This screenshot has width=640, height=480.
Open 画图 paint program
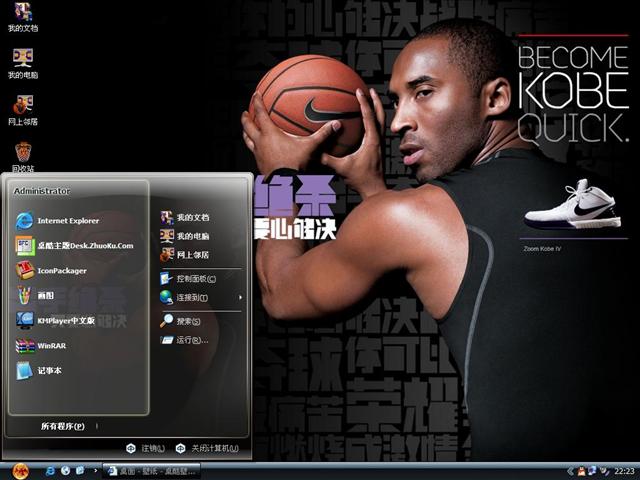[35, 296]
